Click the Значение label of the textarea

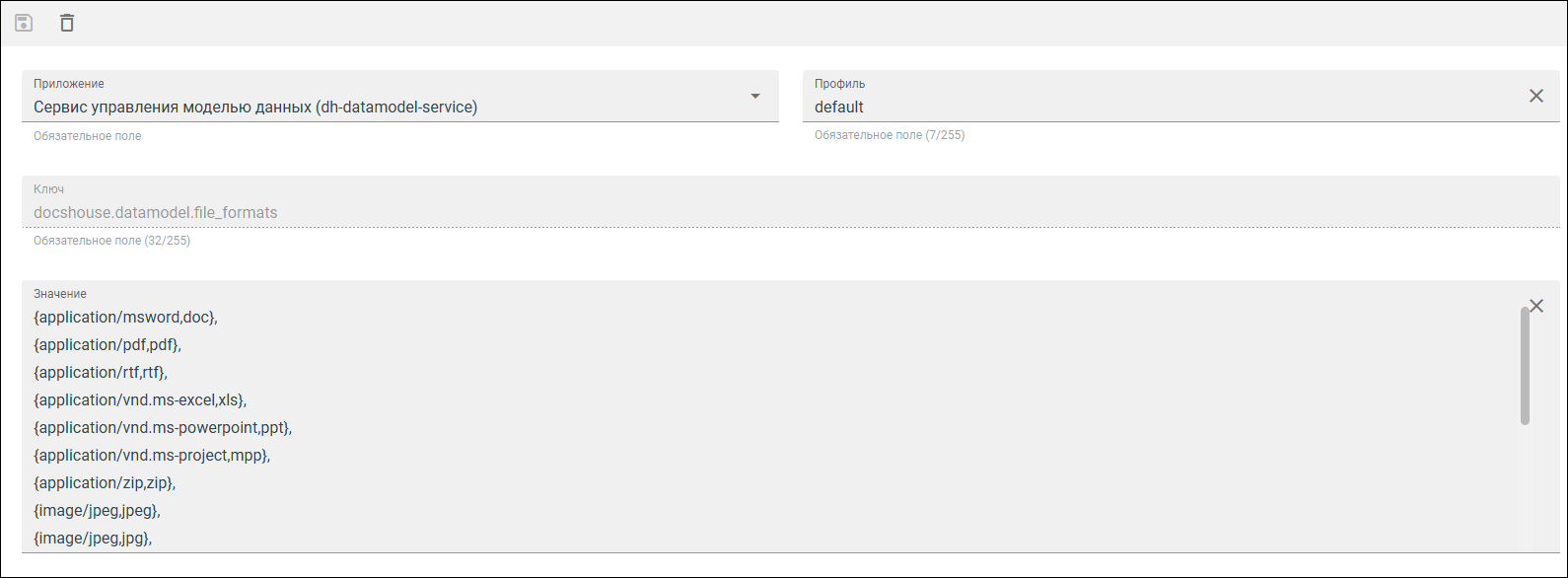tap(60, 294)
